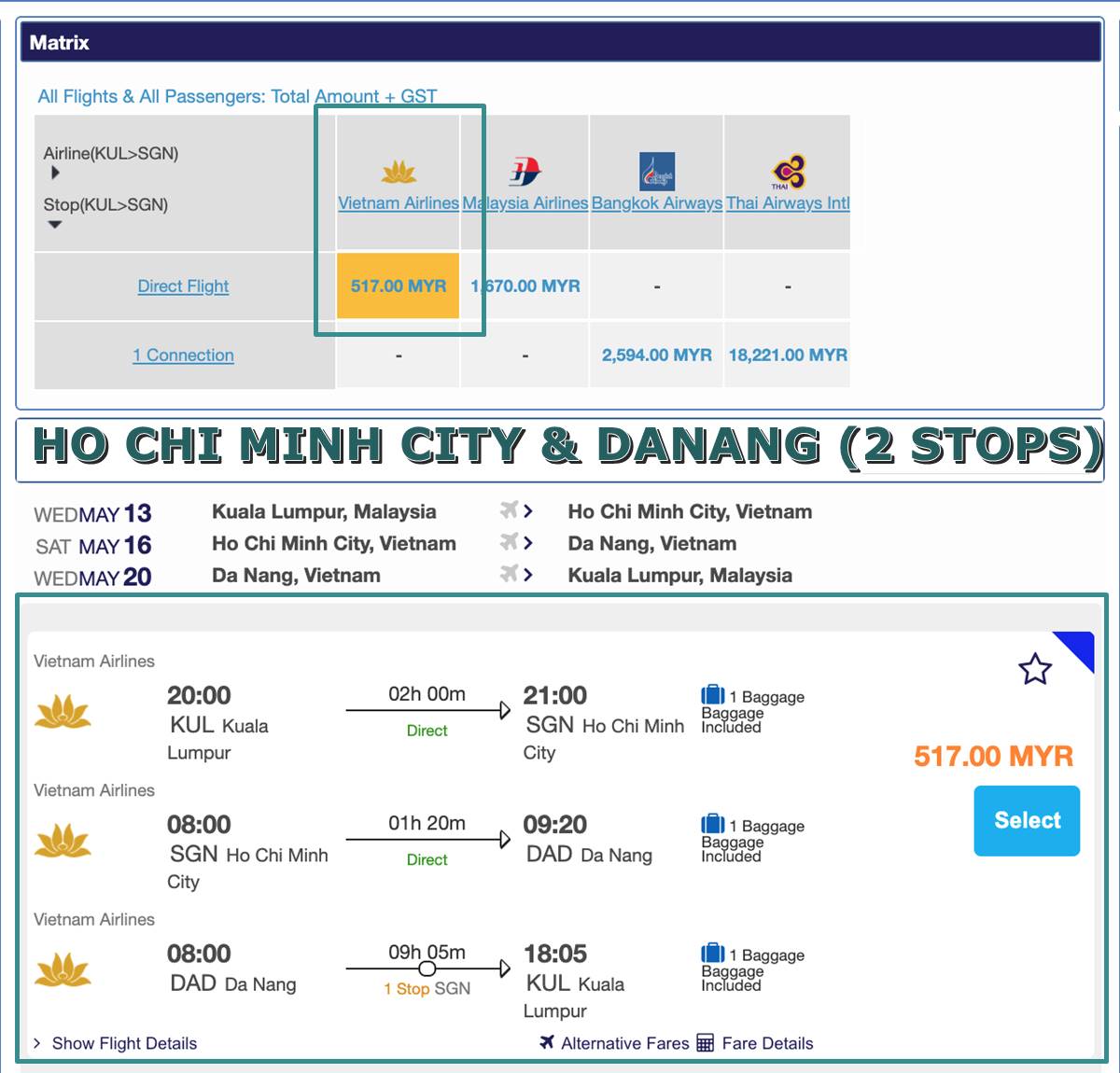Viewport: 1120px width, 1073px height.
Task: Expand Show Flight Details chevron
Action: (x=37, y=1043)
